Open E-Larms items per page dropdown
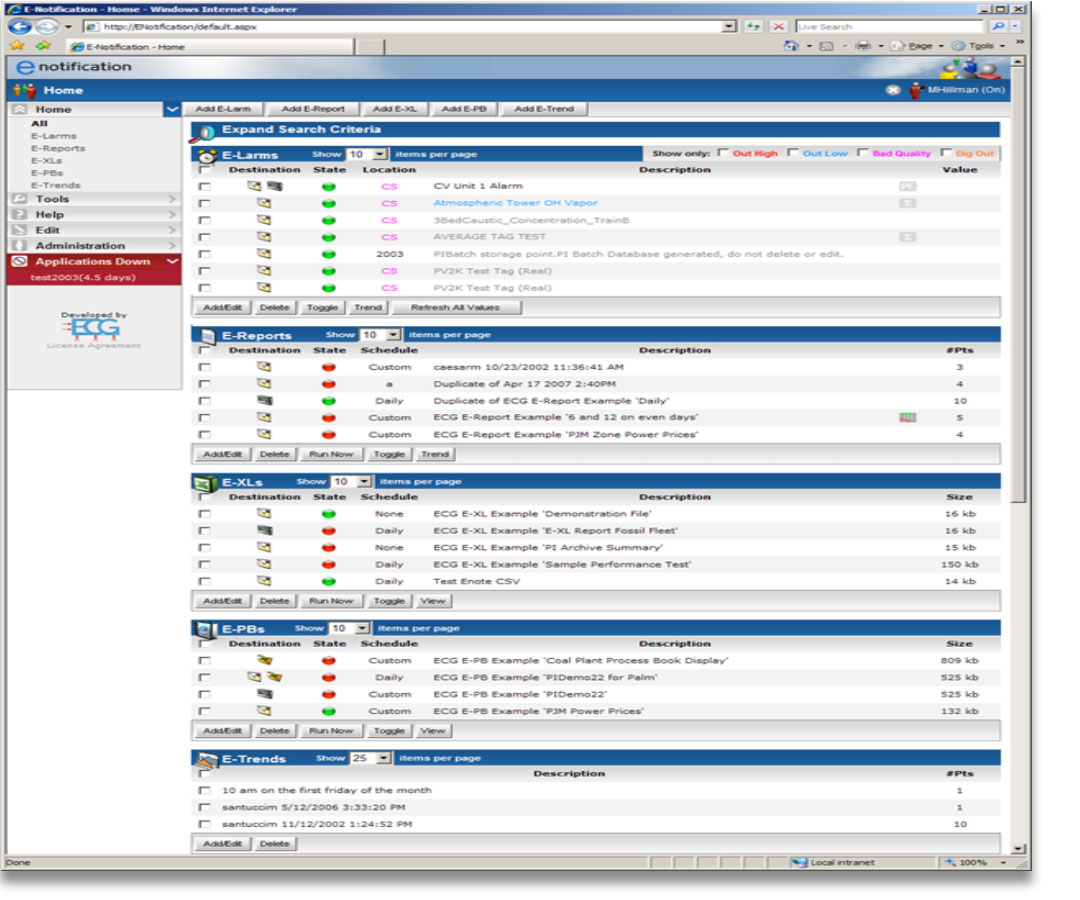1080x900 pixels. point(380,155)
